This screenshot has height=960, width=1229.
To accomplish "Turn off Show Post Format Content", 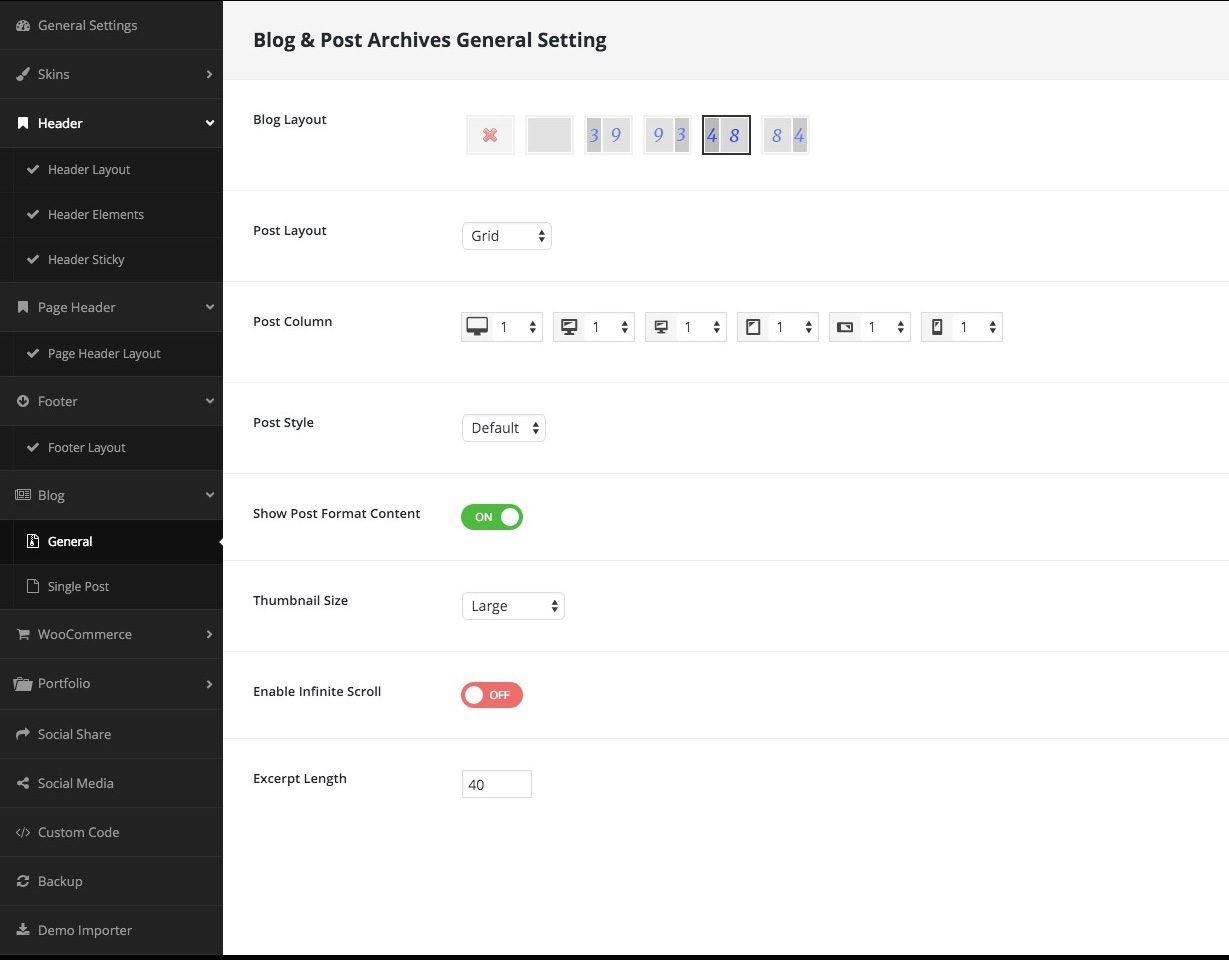I will coord(492,517).
